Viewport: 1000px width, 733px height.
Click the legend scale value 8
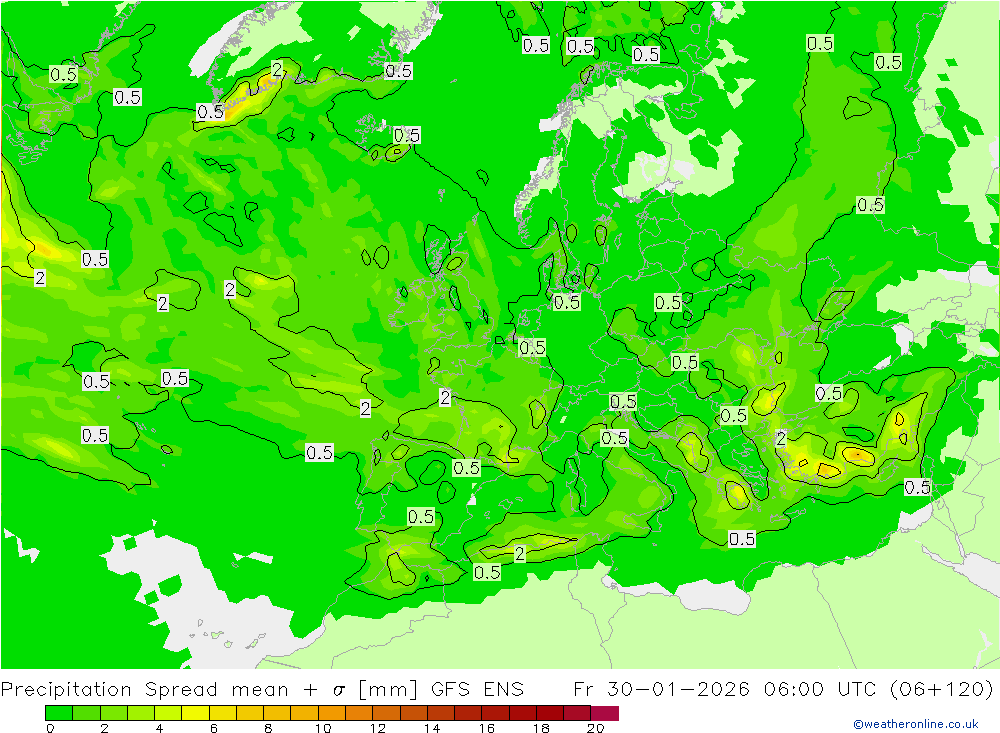(268, 728)
